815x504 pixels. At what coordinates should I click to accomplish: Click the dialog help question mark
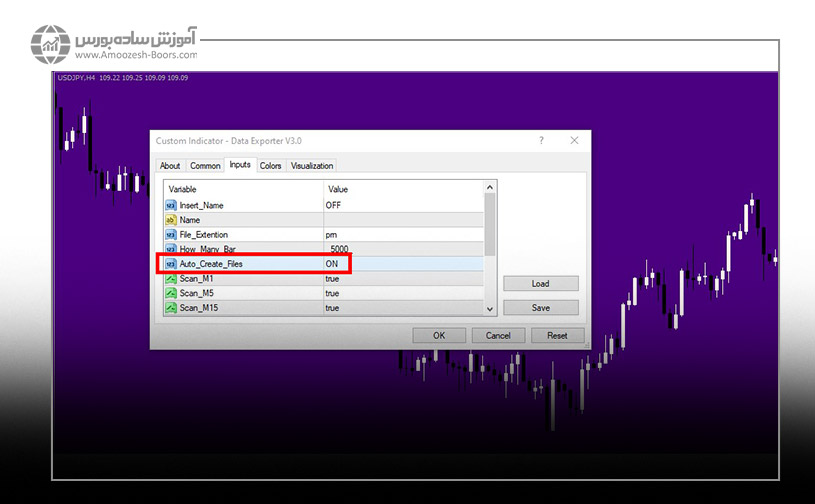pyautogui.click(x=541, y=141)
